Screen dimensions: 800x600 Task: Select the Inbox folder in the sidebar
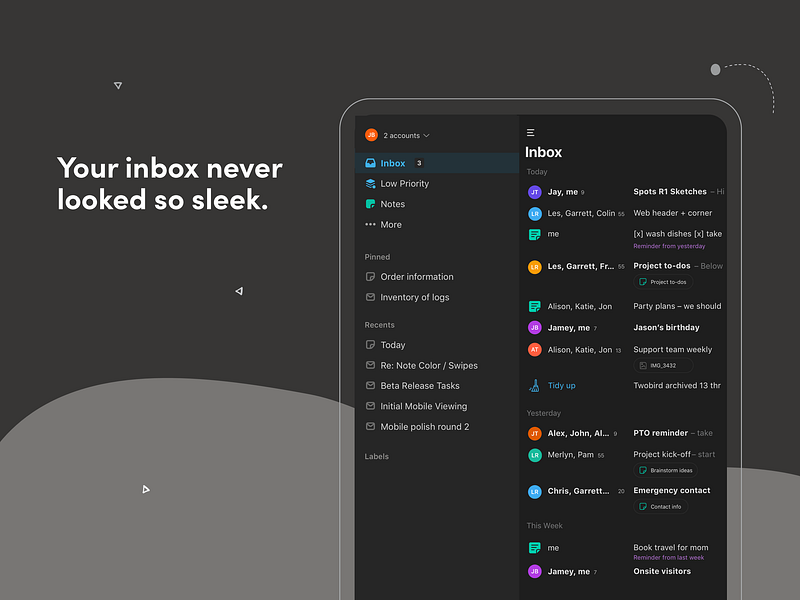(437, 163)
